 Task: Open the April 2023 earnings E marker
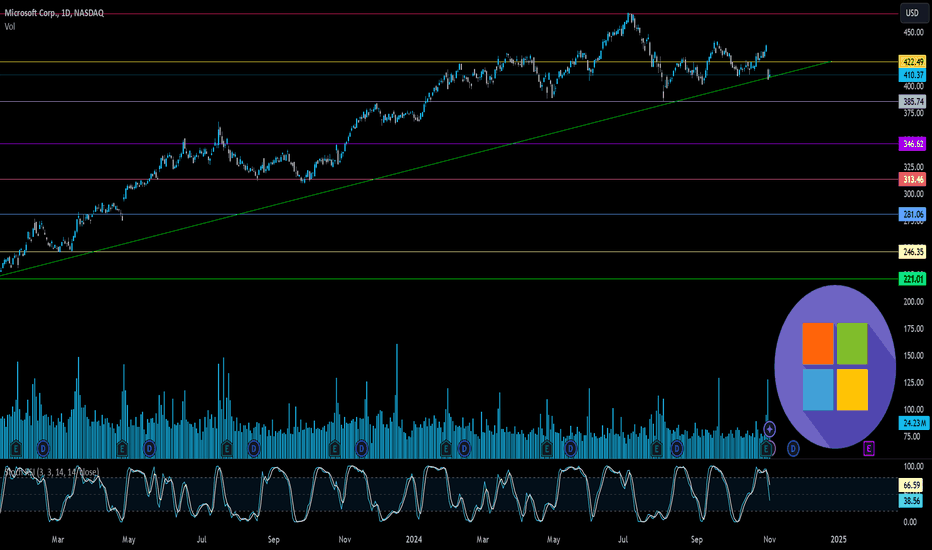[x=122, y=448]
